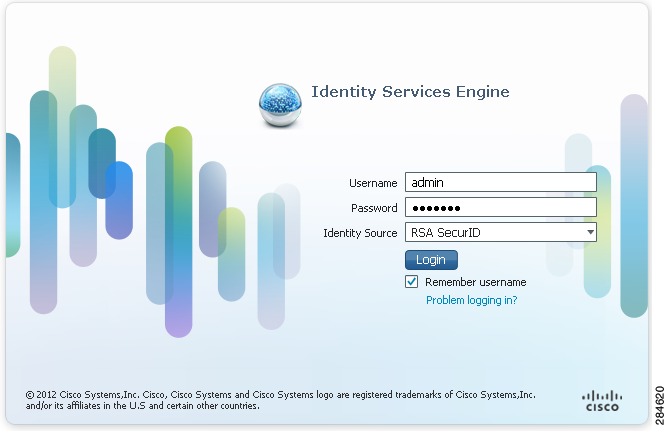Image resolution: width=668 pixels, height=435 pixels.
Task: Open the 'Problem logging in?' link
Action: pyautogui.click(x=472, y=300)
